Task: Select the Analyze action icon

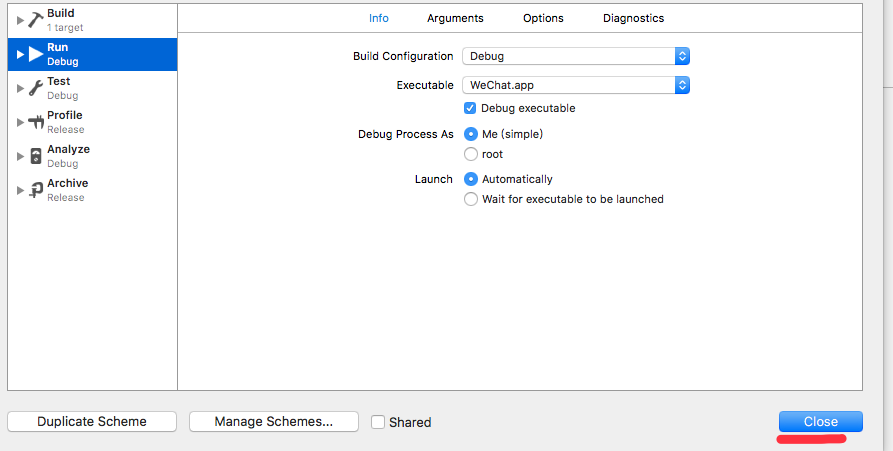Action: click(x=36, y=156)
